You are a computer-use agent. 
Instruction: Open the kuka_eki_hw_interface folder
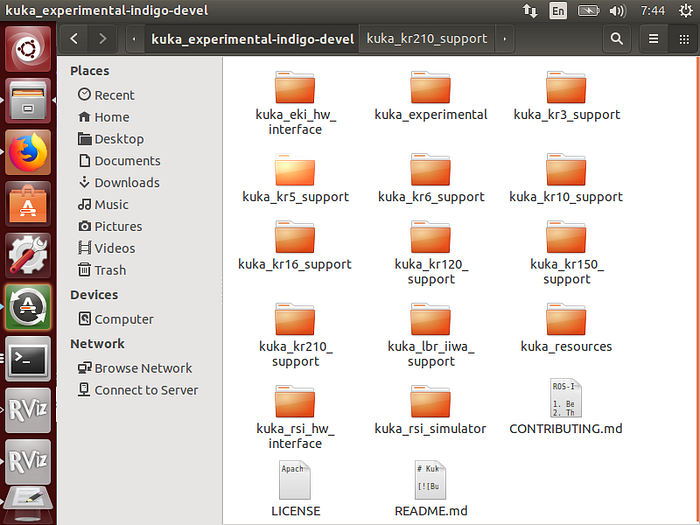(x=295, y=104)
